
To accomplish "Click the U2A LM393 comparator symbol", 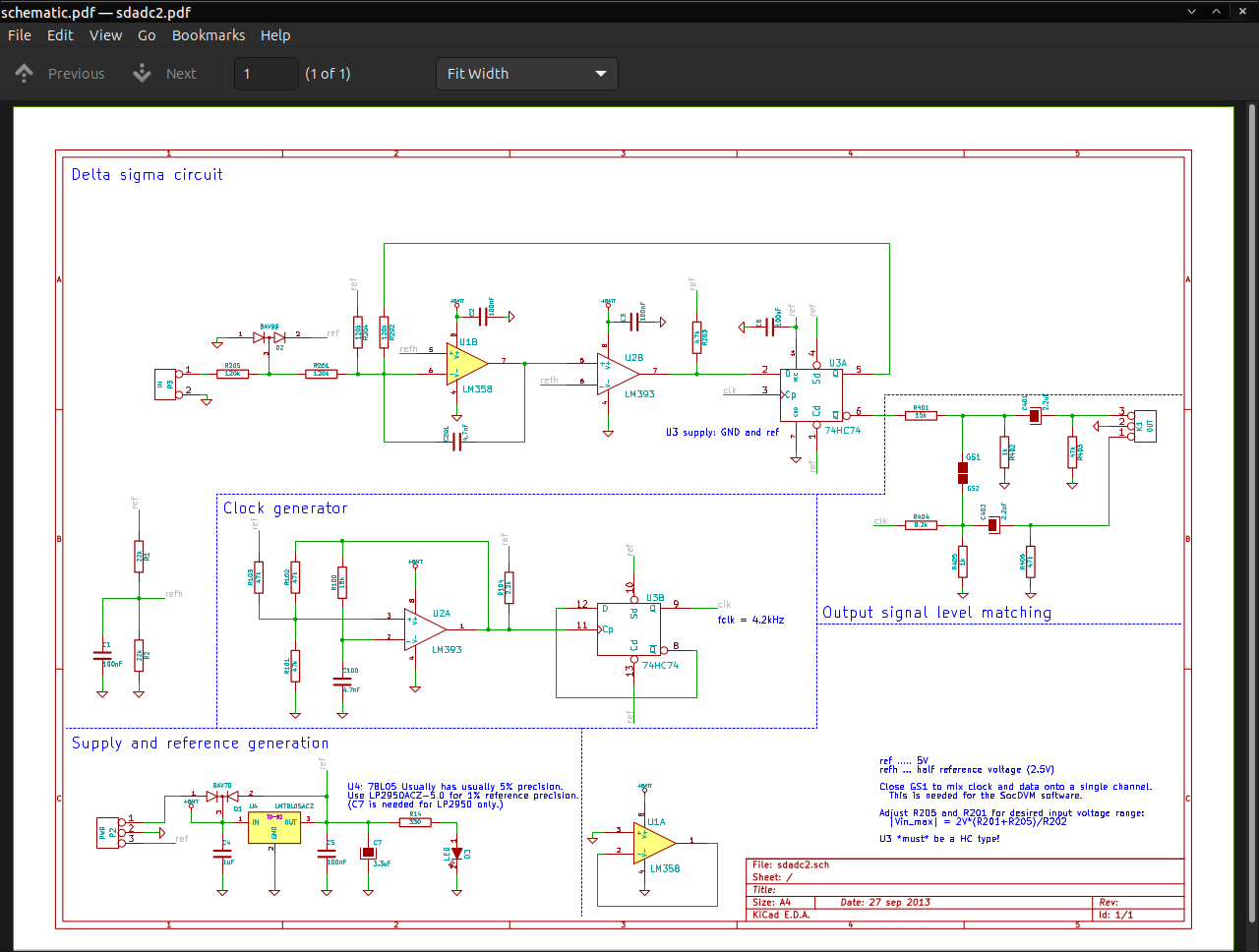I will (x=425, y=629).
